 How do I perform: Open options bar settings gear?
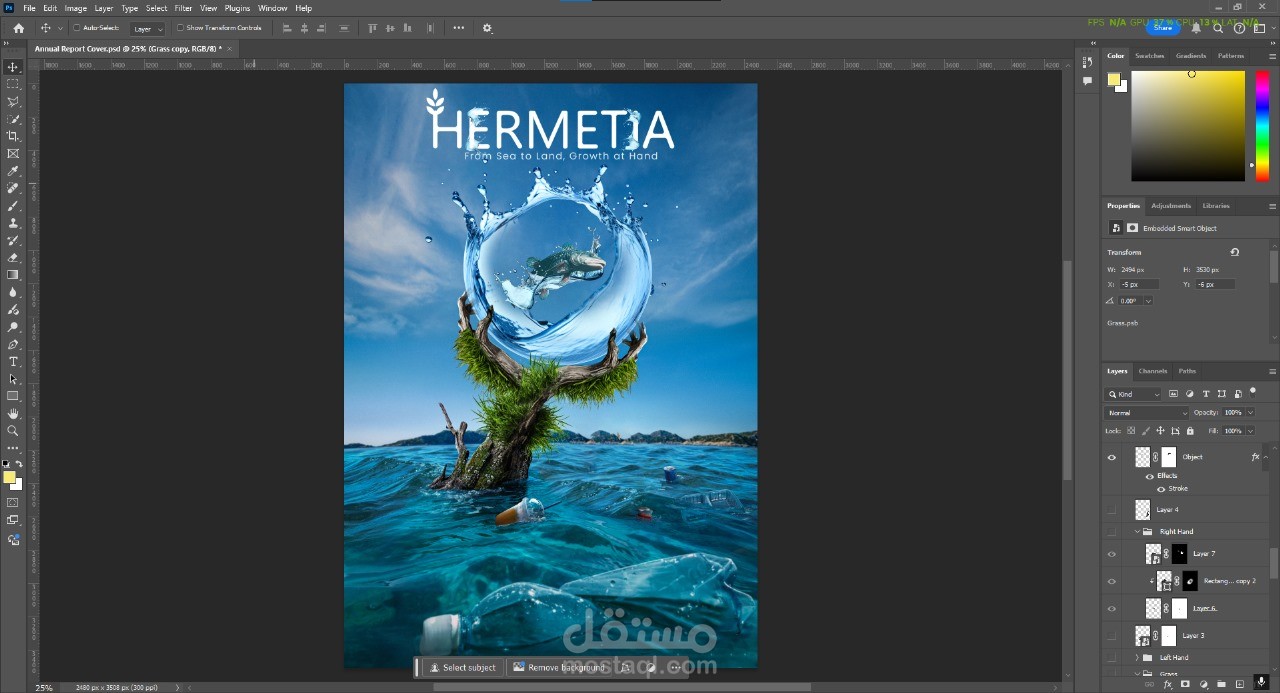[487, 28]
